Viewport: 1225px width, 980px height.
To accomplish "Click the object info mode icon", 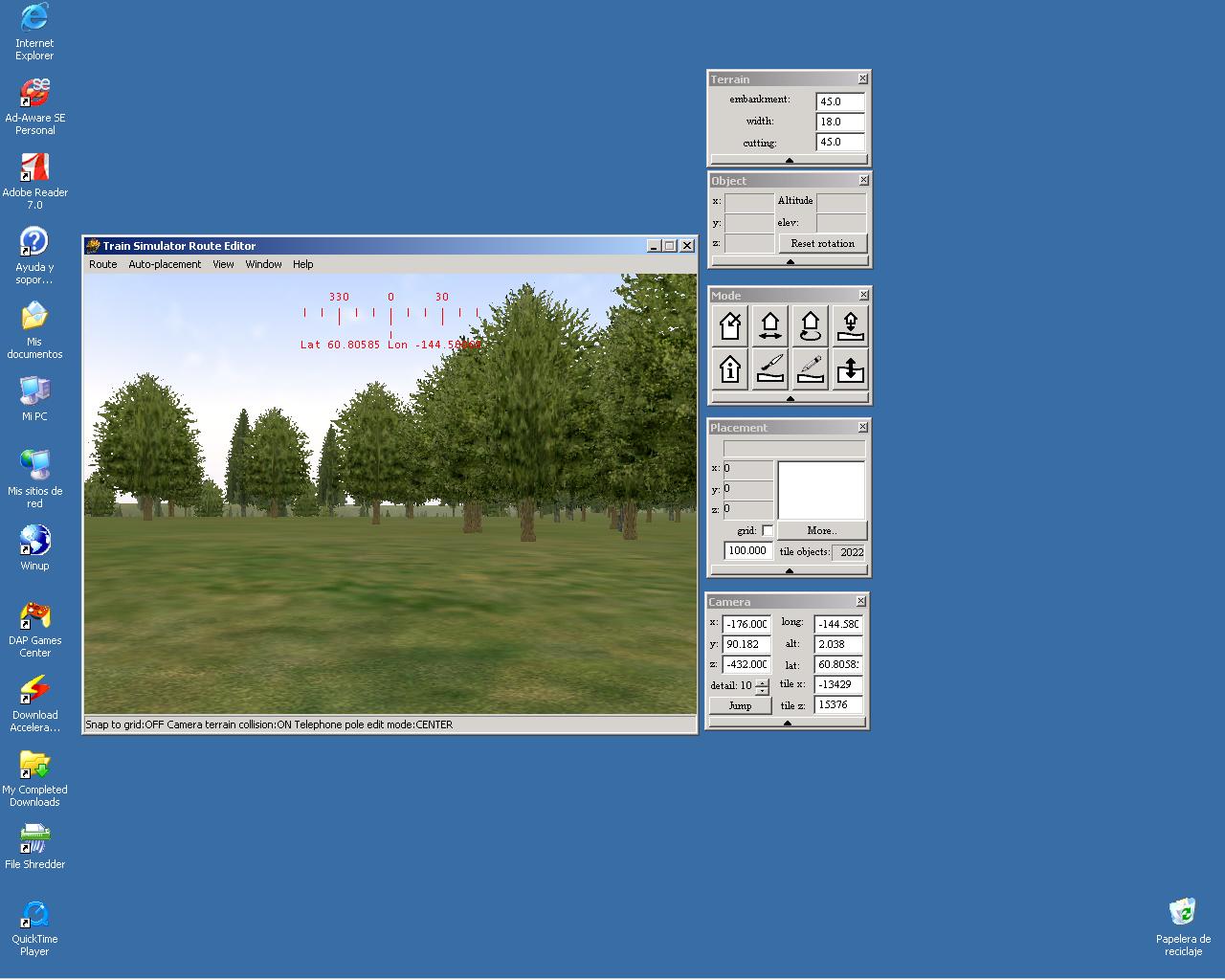I will (x=730, y=368).
